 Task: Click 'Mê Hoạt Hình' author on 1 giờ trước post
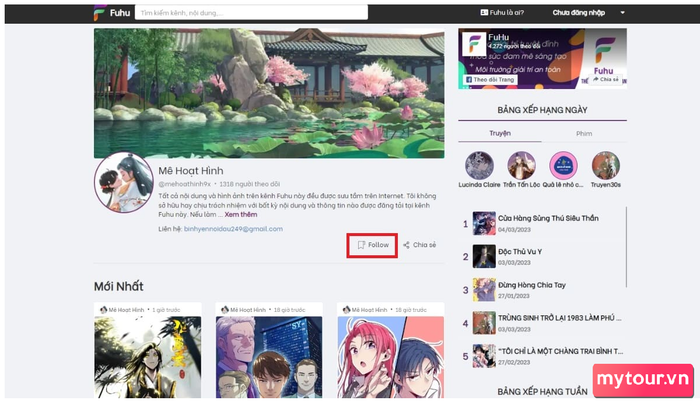point(126,309)
